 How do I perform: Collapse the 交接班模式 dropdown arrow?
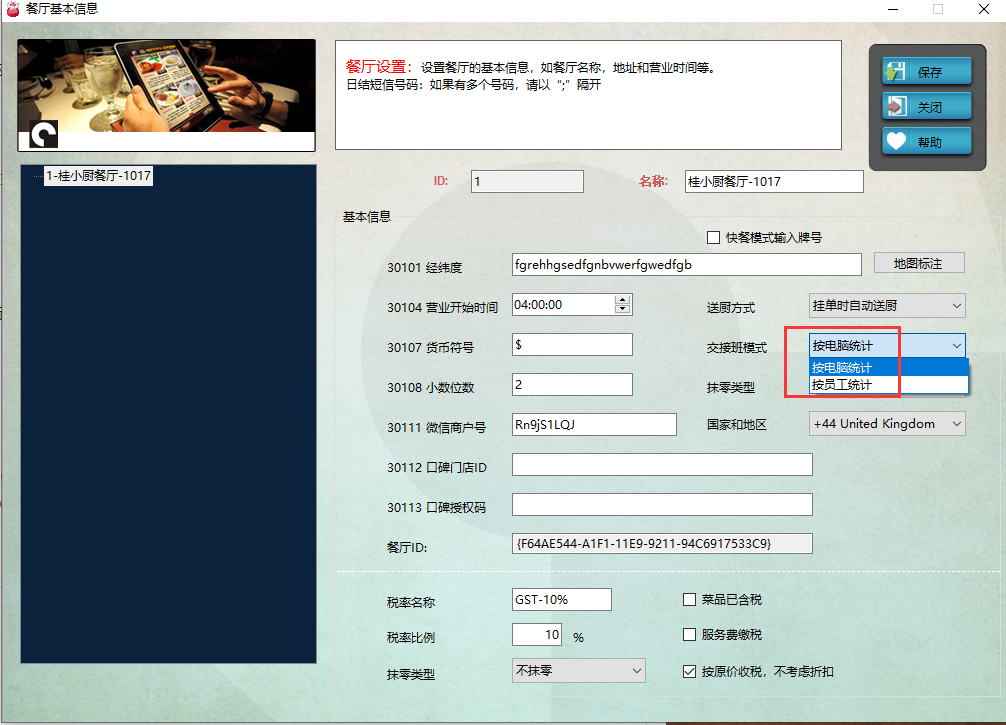pyautogui.click(x=957, y=346)
